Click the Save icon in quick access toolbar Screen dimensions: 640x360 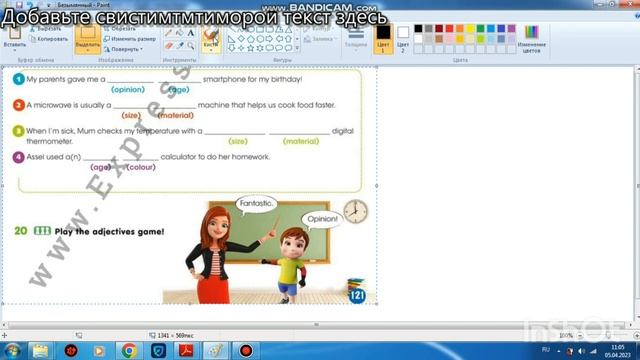(x=19, y=5)
